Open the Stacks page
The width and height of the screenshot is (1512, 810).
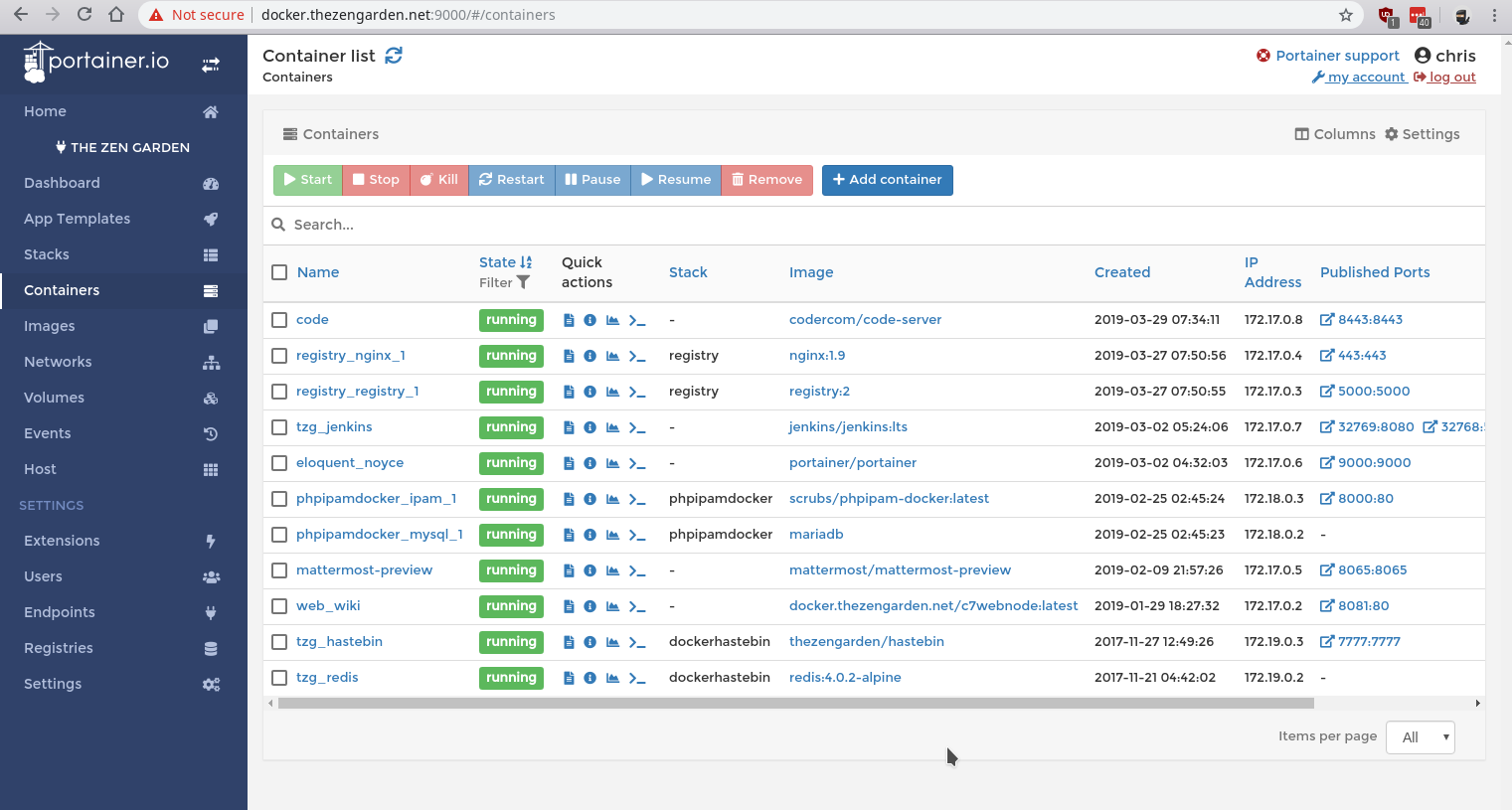pyautogui.click(x=123, y=254)
